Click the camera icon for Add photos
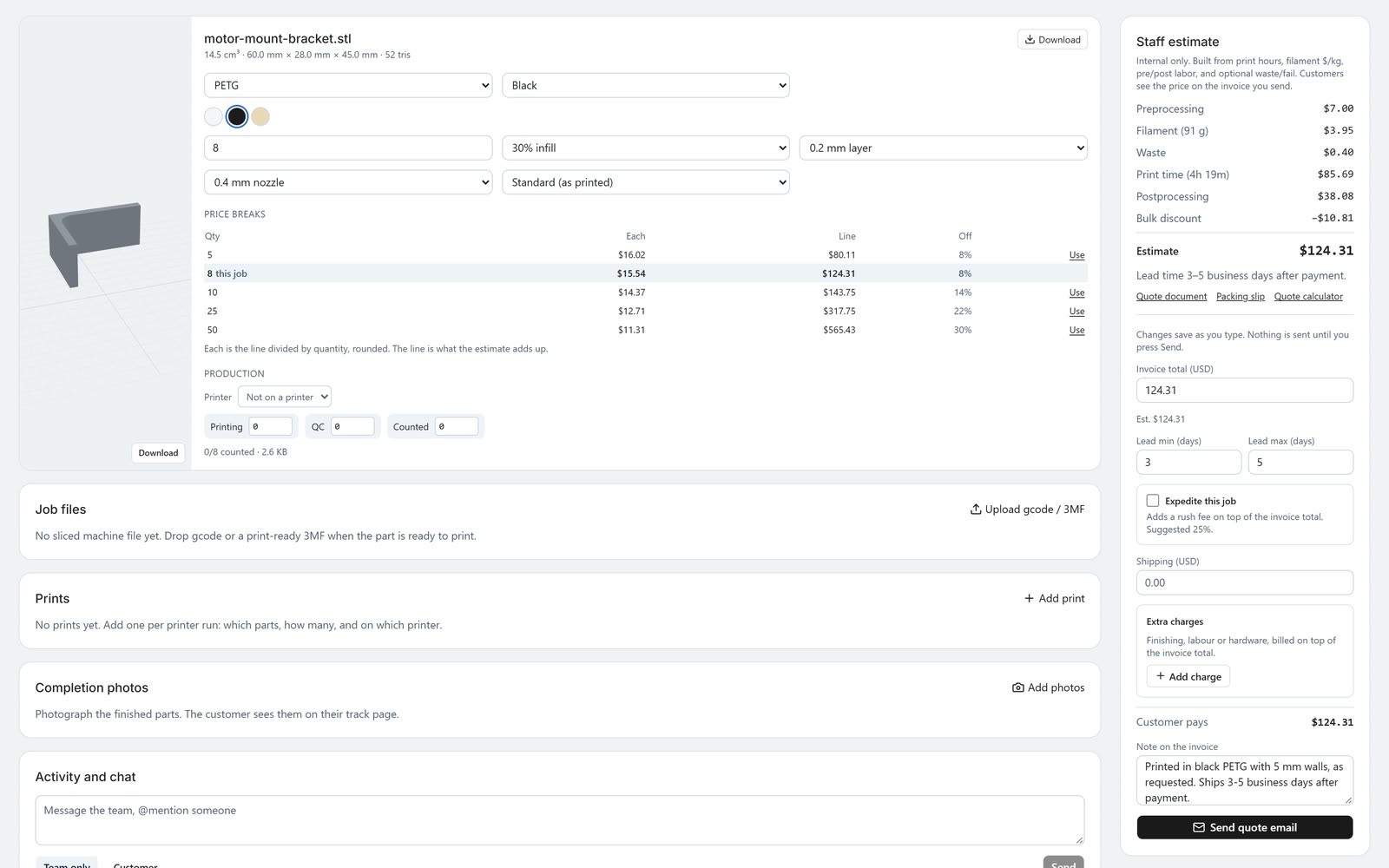 pos(1018,687)
